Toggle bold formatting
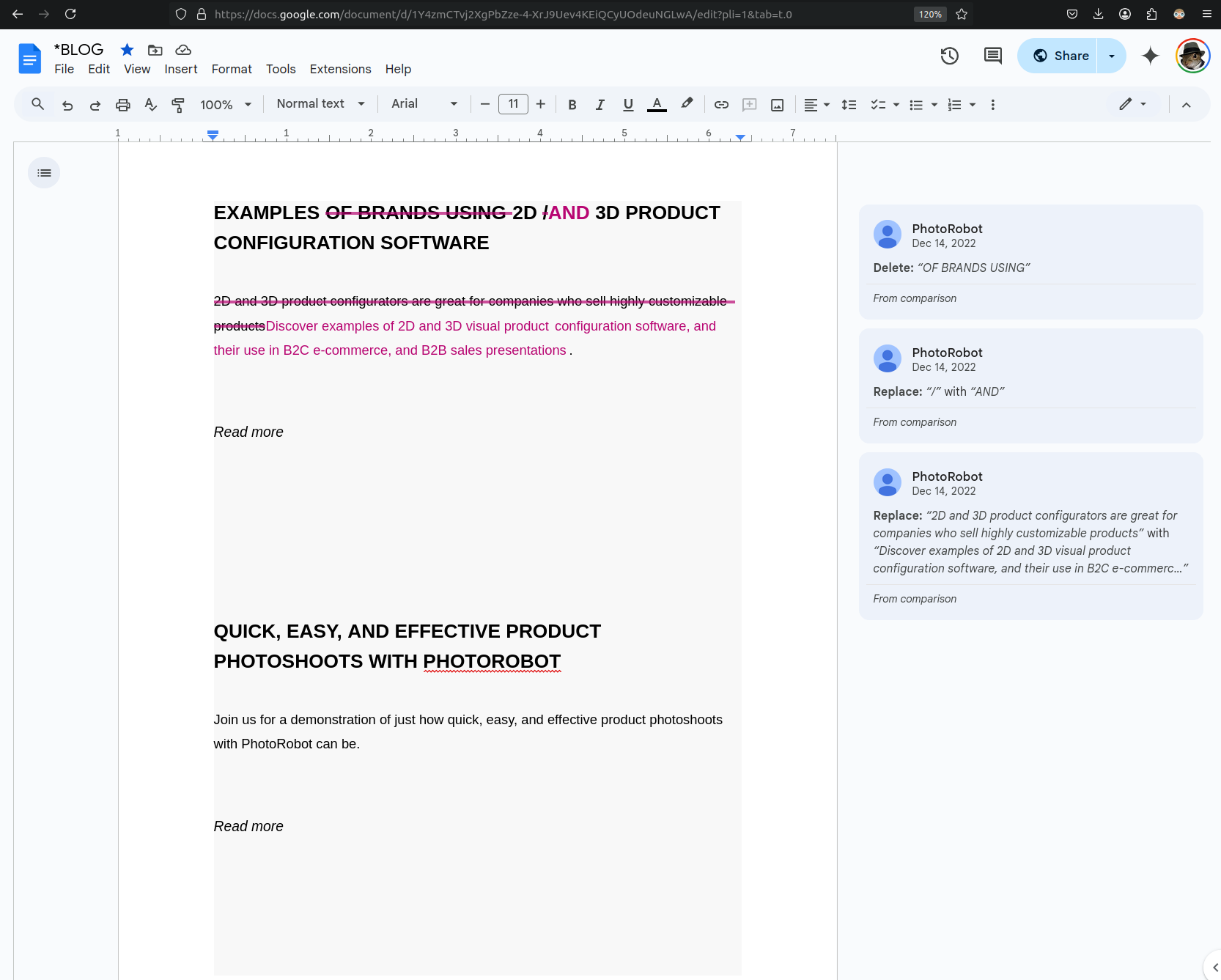This screenshot has height=980, width=1221. tap(572, 105)
